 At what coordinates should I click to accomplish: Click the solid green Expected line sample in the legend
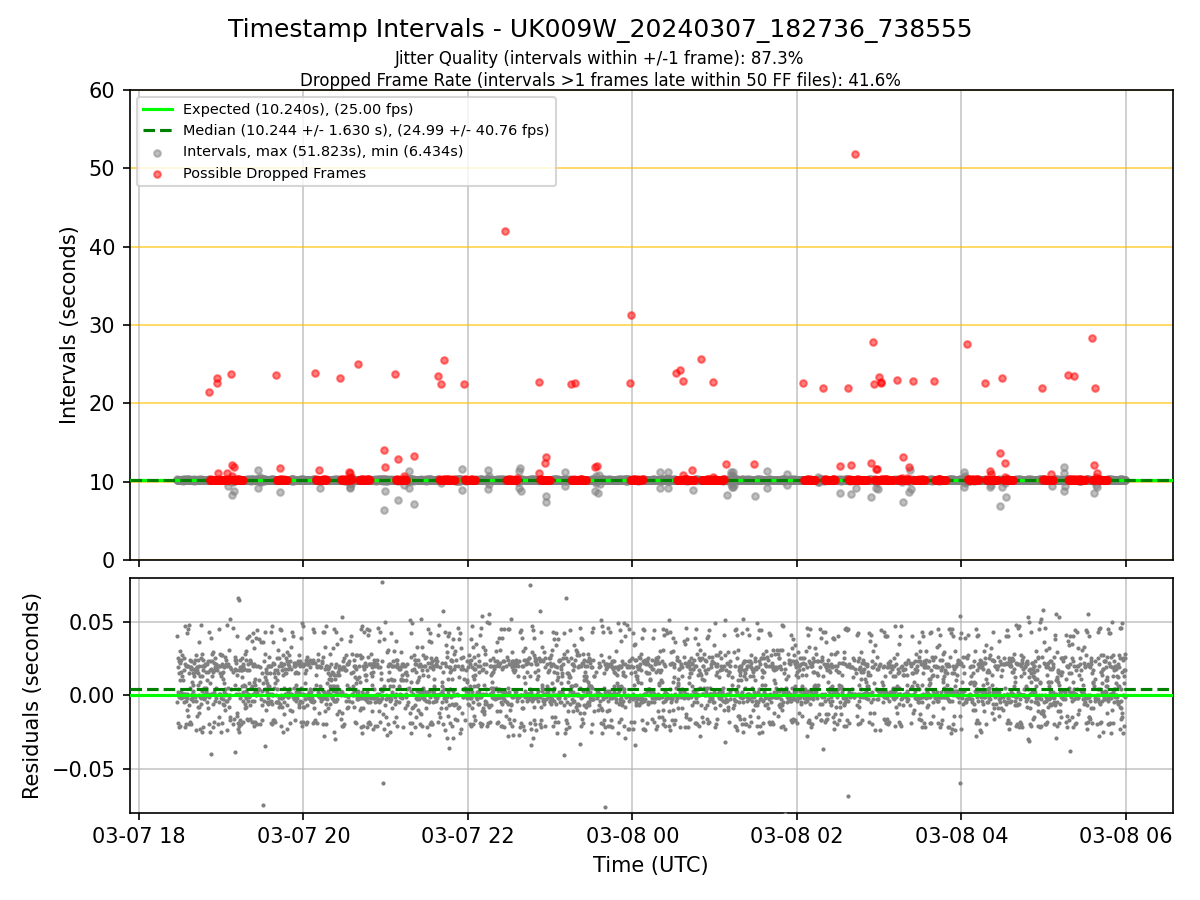158,110
